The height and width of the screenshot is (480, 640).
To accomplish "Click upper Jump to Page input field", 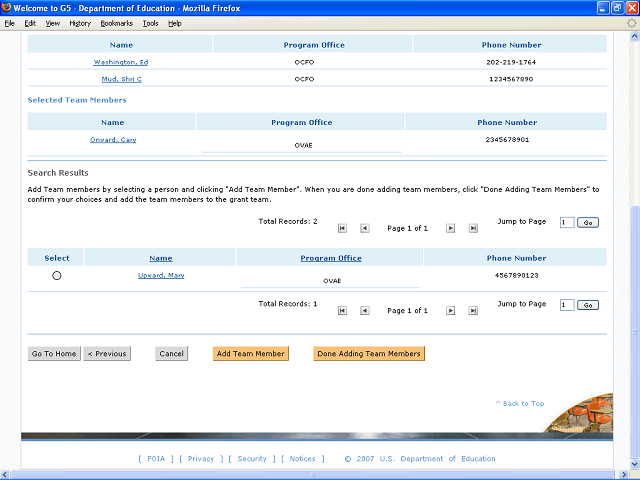I will click(x=567, y=222).
